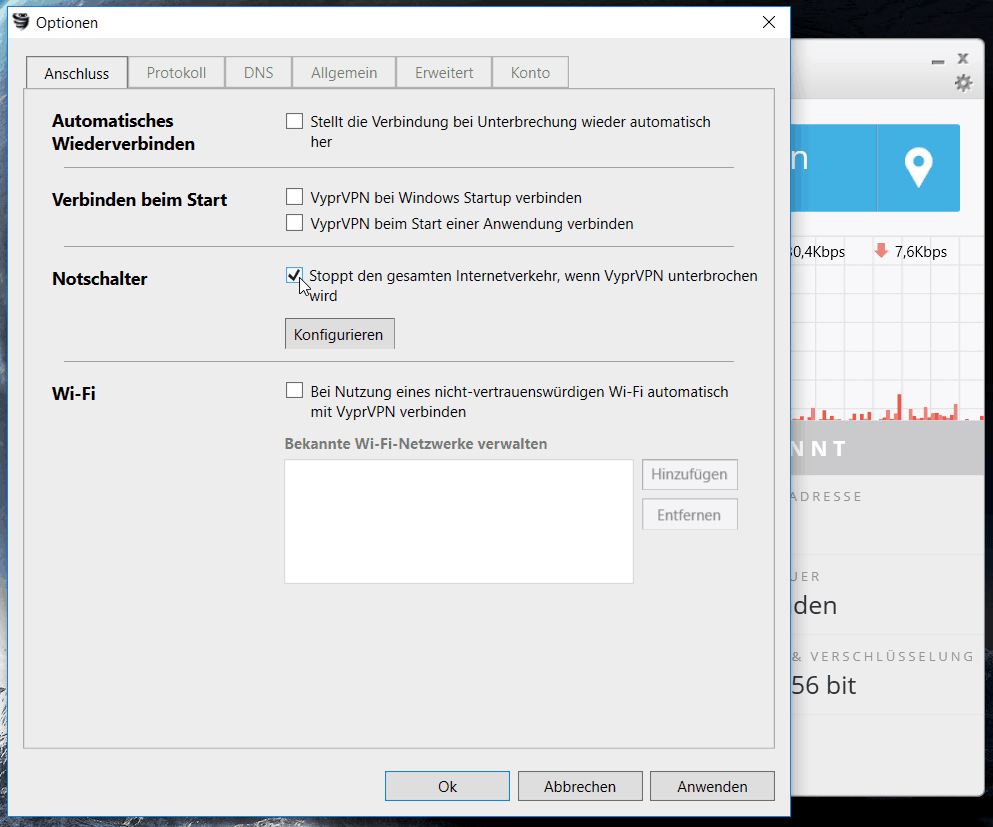The width and height of the screenshot is (993, 827).
Task: Confirm options with the Ok button
Action: 447,786
